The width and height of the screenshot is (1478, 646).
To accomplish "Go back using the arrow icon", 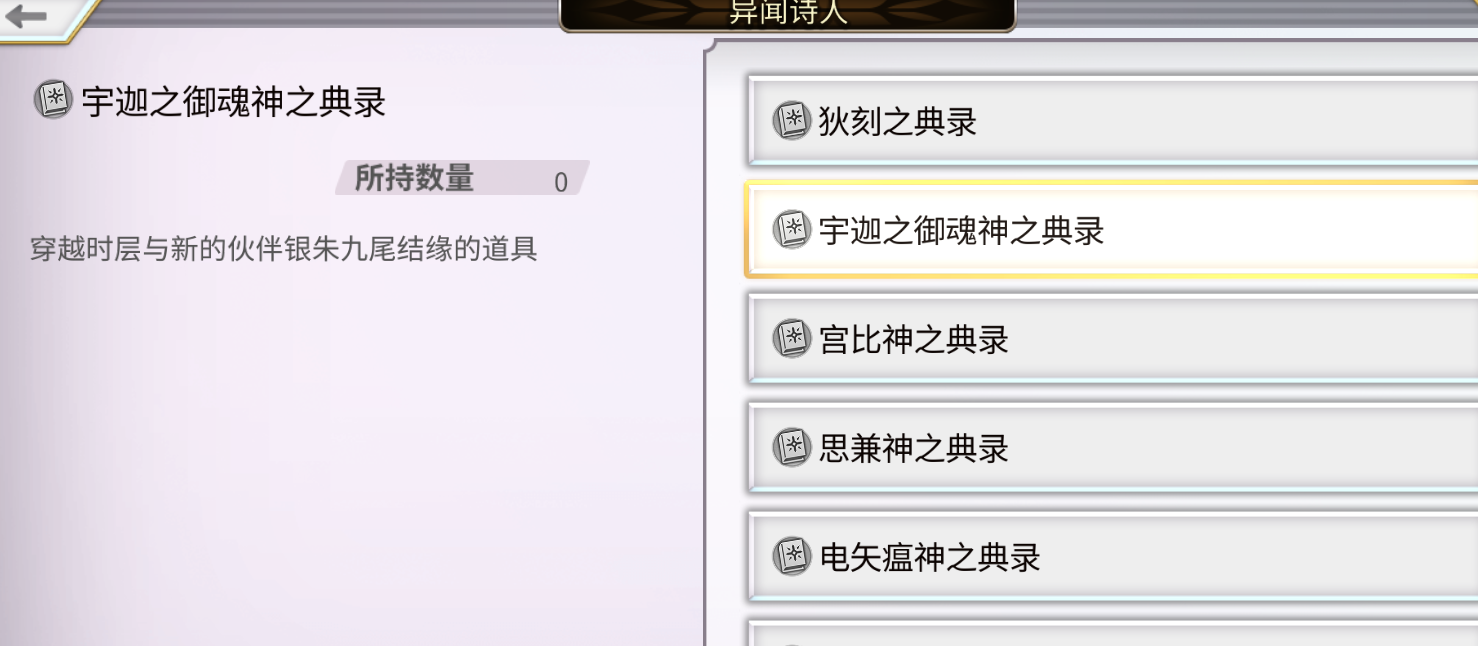I will pyautogui.click(x=26, y=16).
